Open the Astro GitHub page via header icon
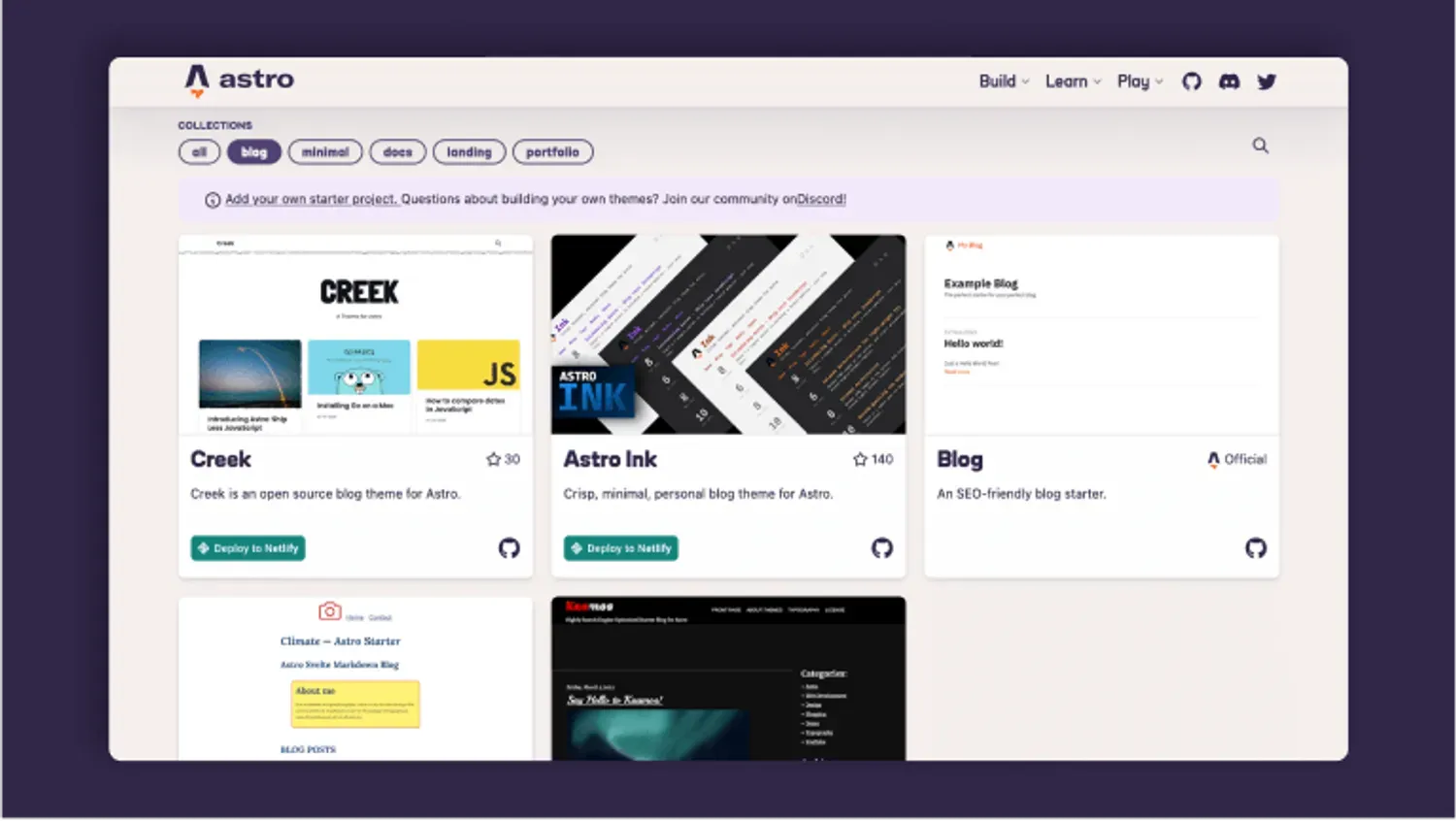 (x=1192, y=82)
